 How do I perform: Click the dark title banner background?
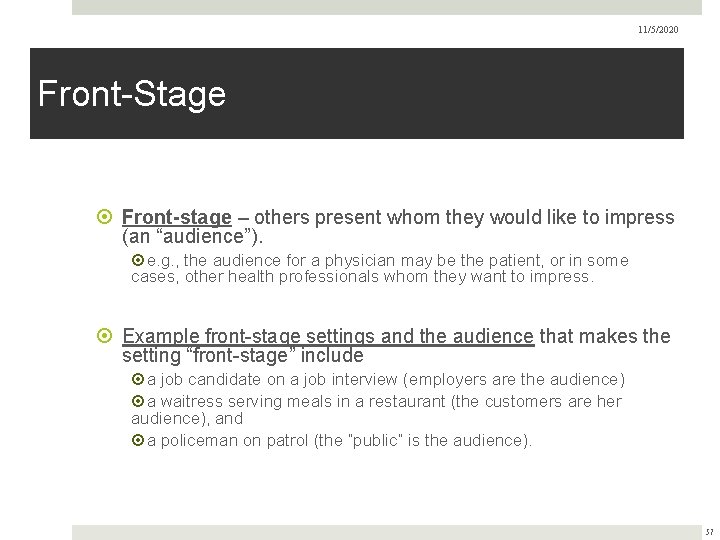[450, 95]
